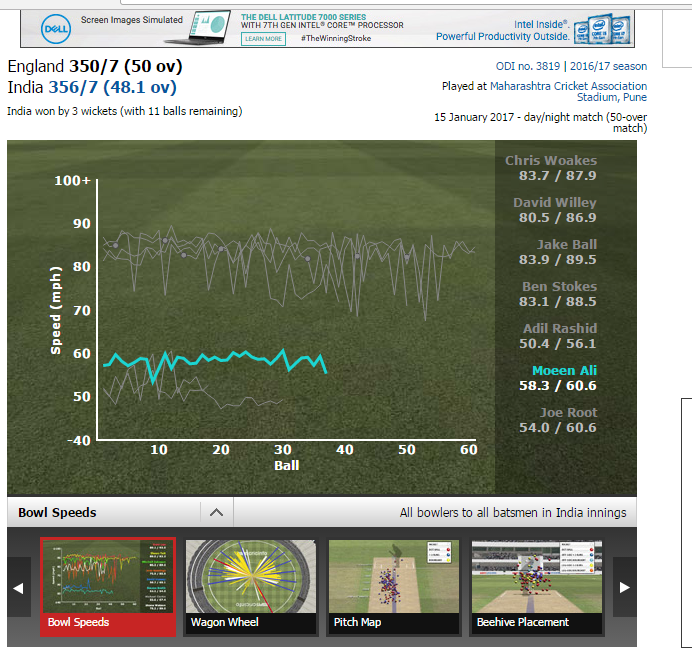Click the Learn More ad button

point(263,39)
